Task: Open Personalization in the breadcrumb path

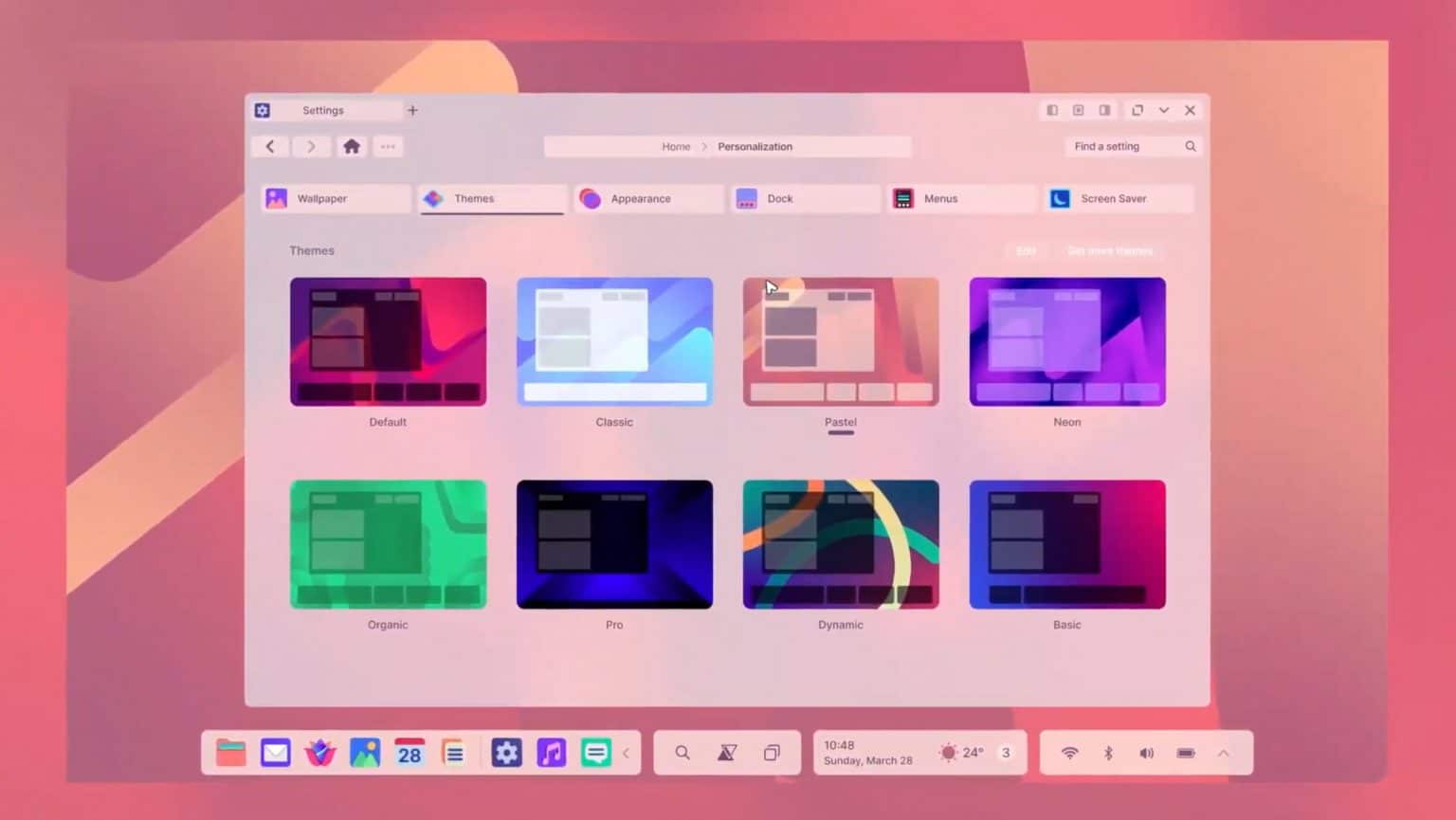Action: coord(755,146)
